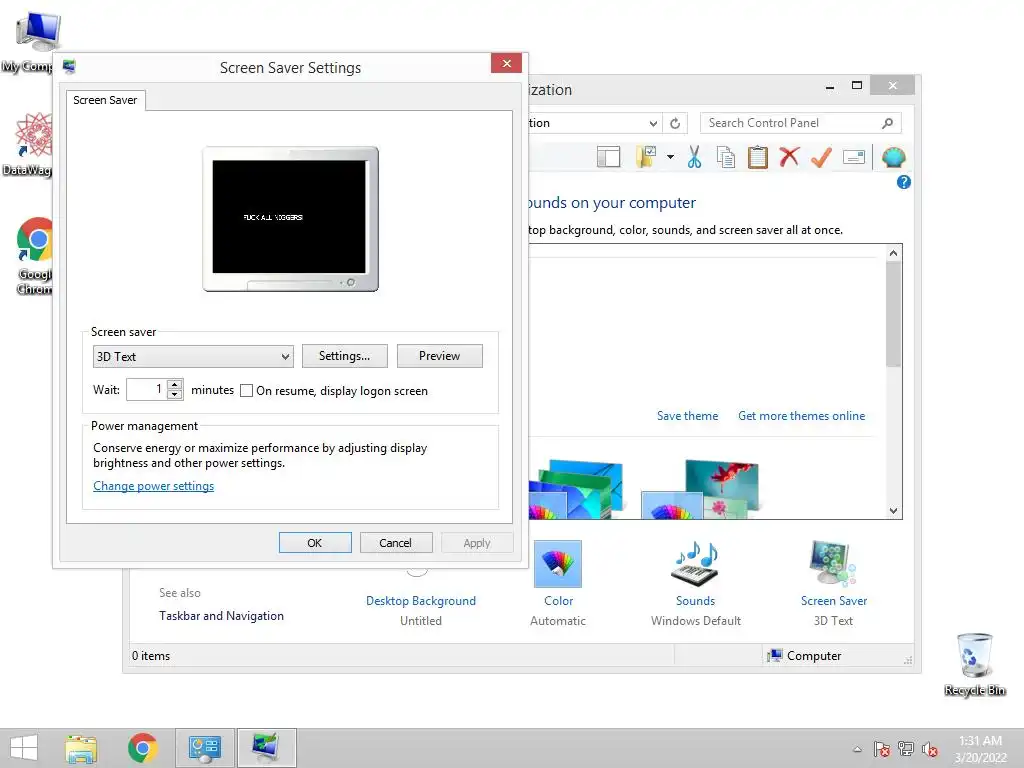1024x768 pixels.
Task: Open the Folder Options dropdown arrow
Action: point(670,157)
